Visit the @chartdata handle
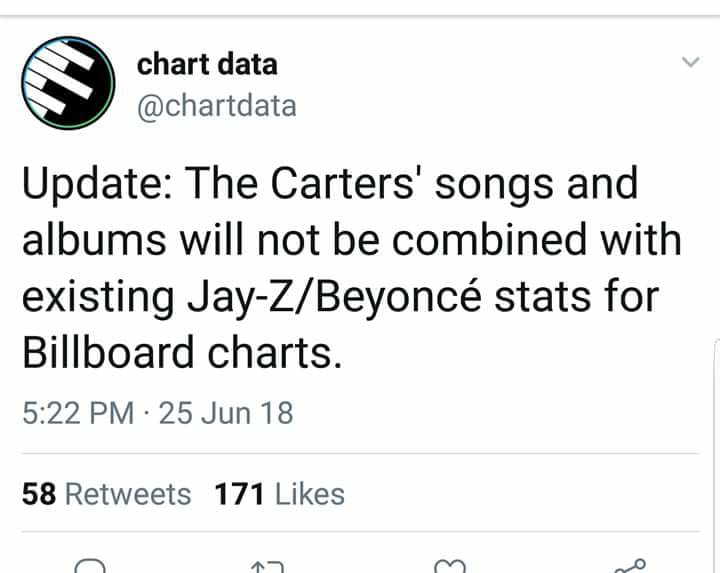 [216, 105]
